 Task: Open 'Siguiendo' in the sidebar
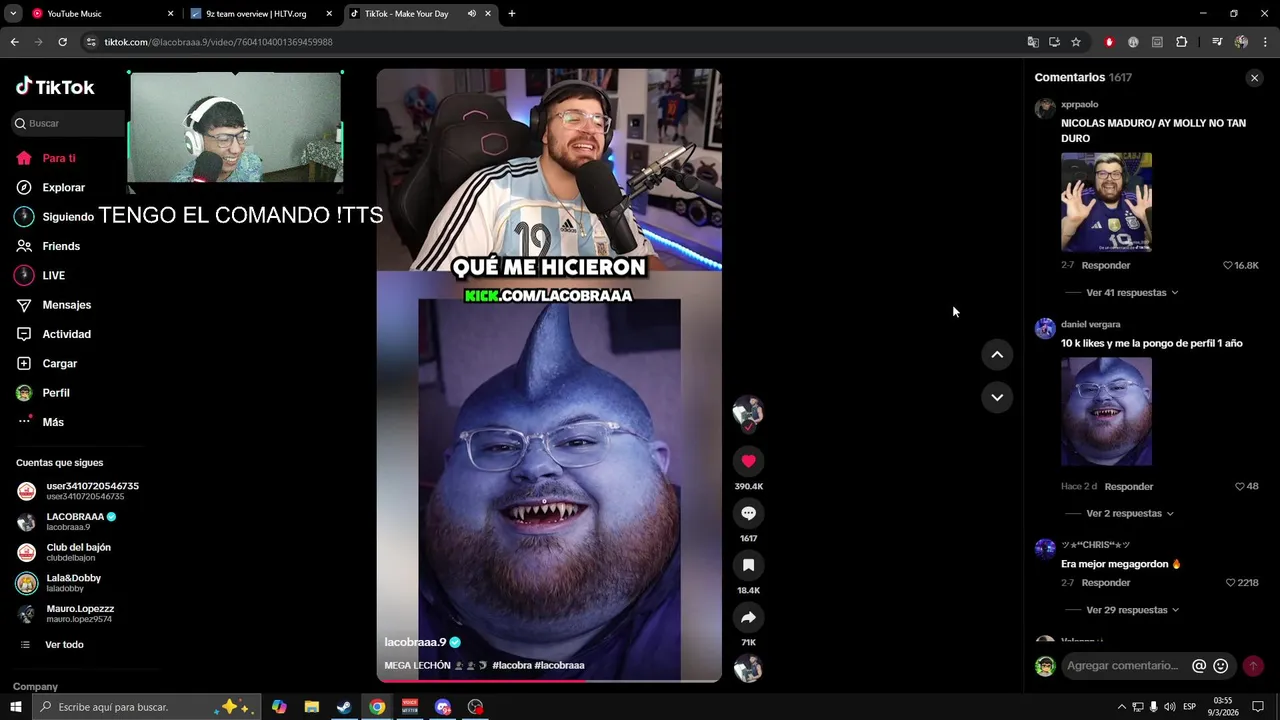click(x=68, y=217)
